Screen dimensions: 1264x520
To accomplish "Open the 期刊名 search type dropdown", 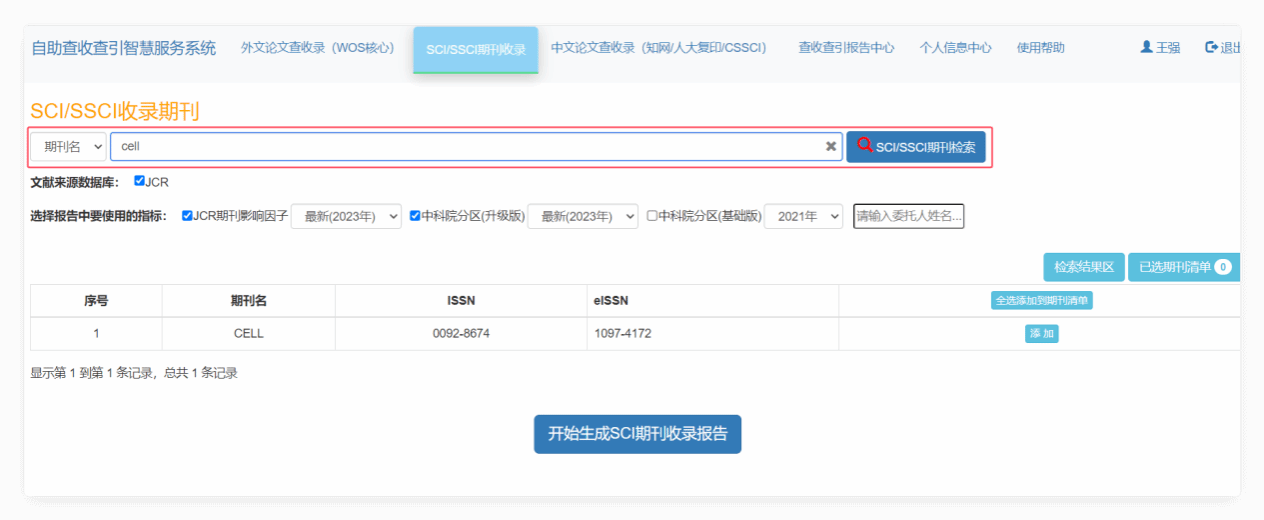I will click(68, 147).
